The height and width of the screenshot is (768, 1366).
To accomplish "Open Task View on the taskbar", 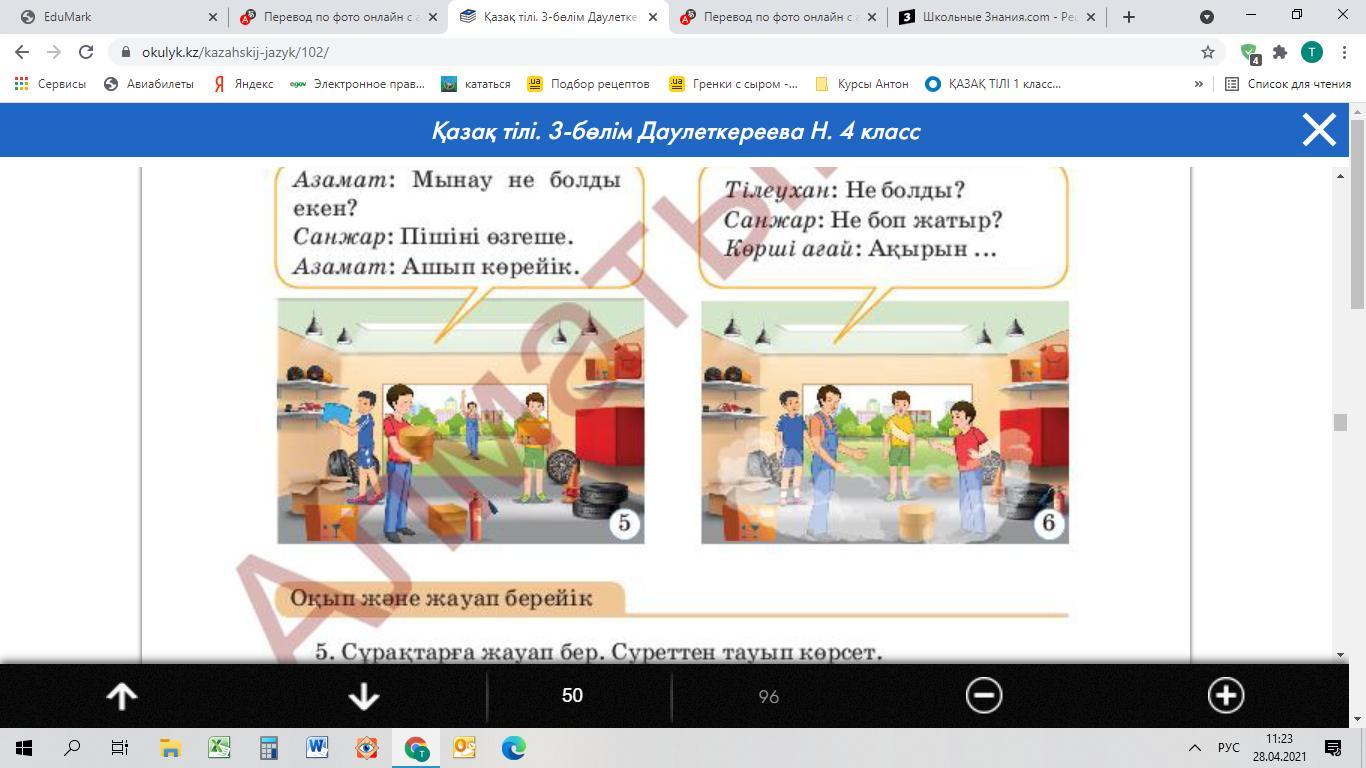I will 120,748.
